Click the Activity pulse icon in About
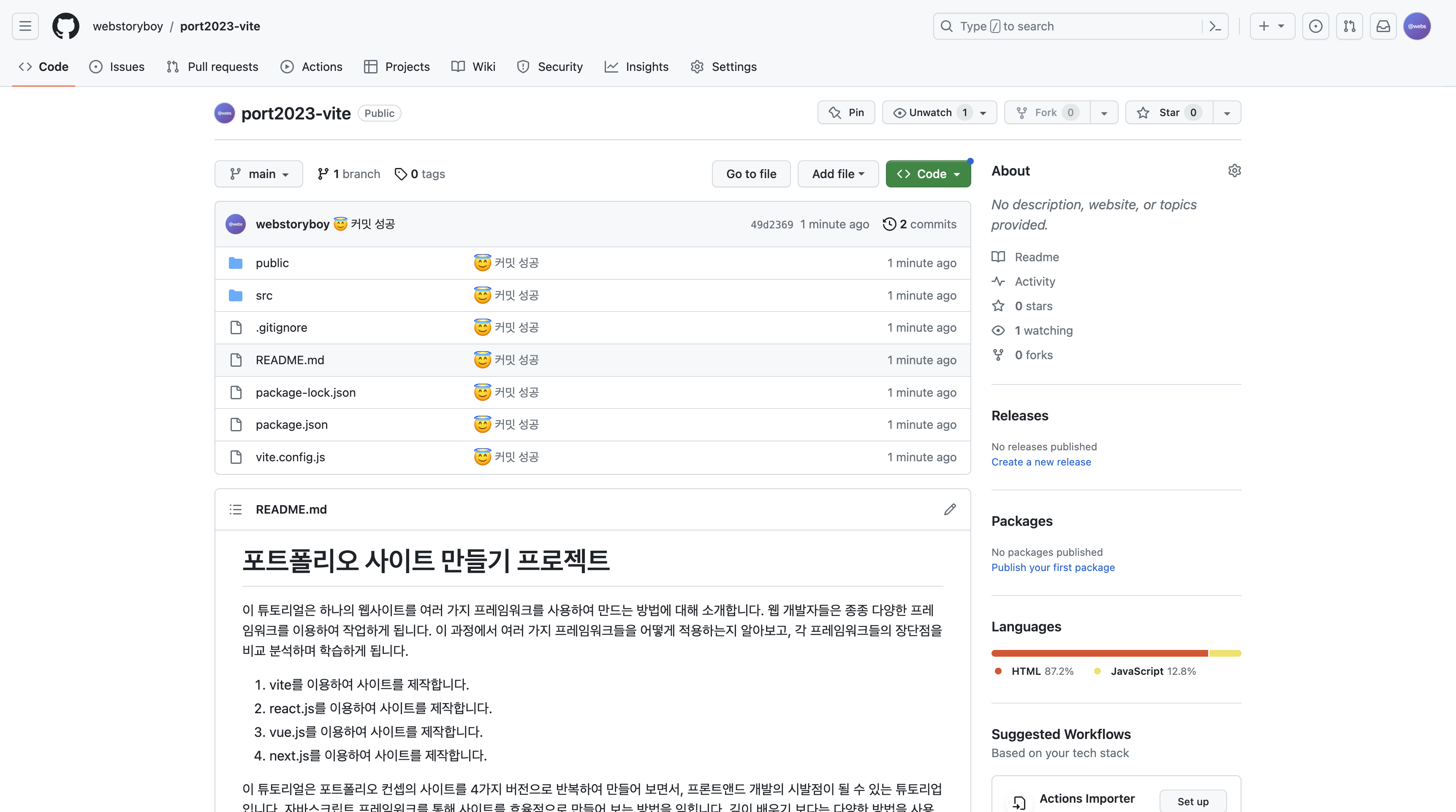Image resolution: width=1456 pixels, height=812 pixels. 998,281
